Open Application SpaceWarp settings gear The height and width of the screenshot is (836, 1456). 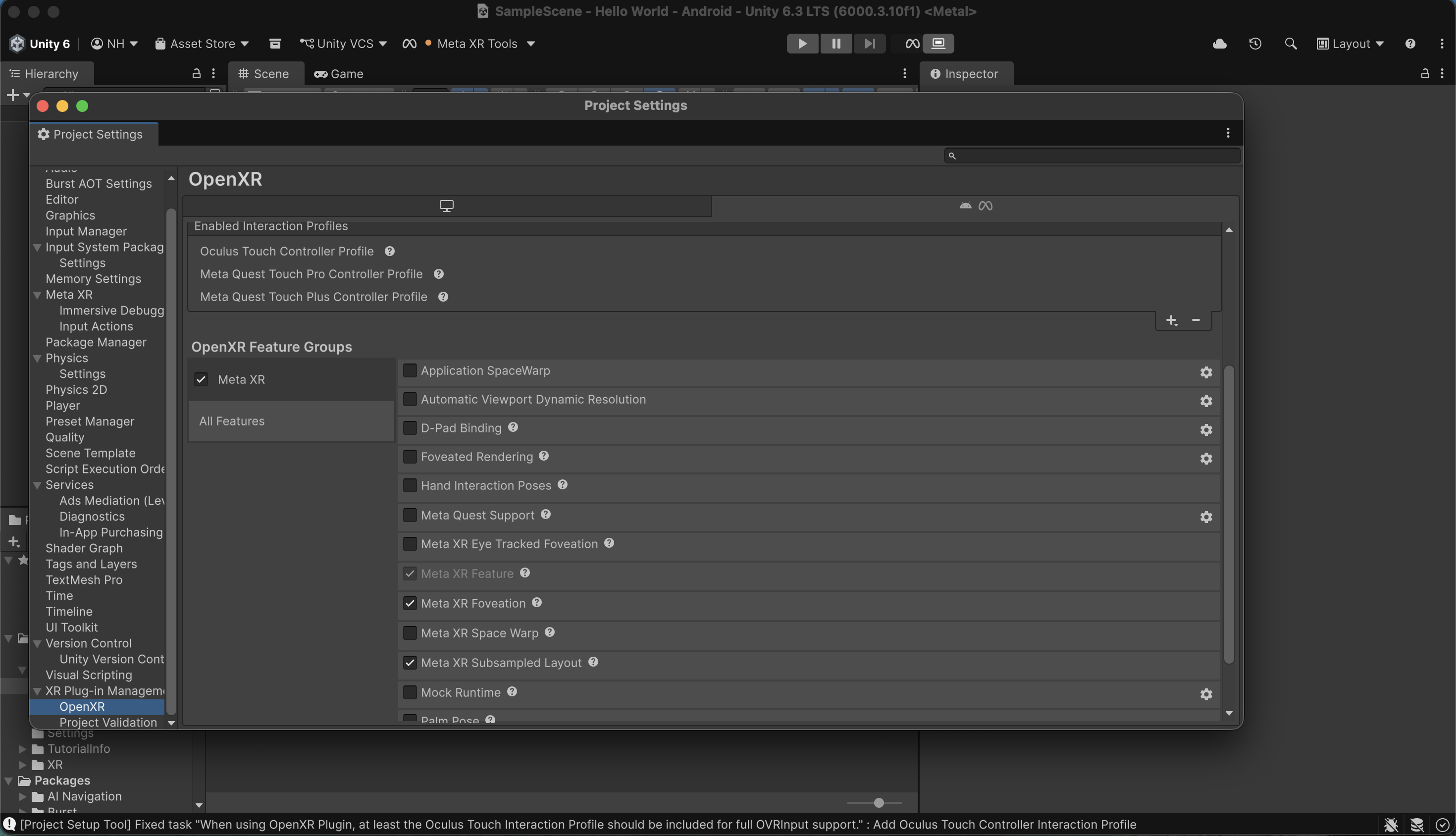point(1206,372)
